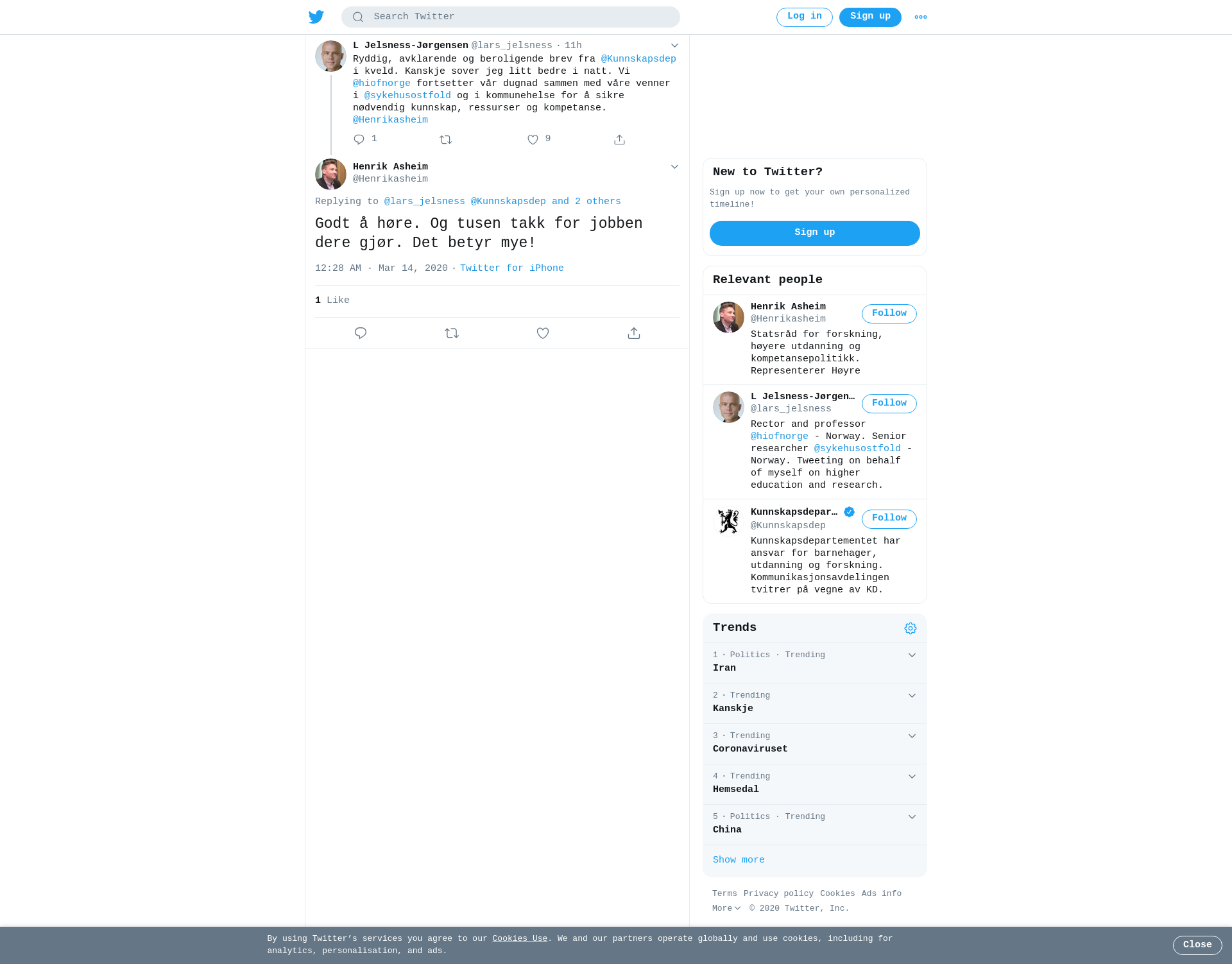Share Henrik Asheim's tweet via share icon
Viewport: 1232px width, 964px height.
tap(634, 333)
